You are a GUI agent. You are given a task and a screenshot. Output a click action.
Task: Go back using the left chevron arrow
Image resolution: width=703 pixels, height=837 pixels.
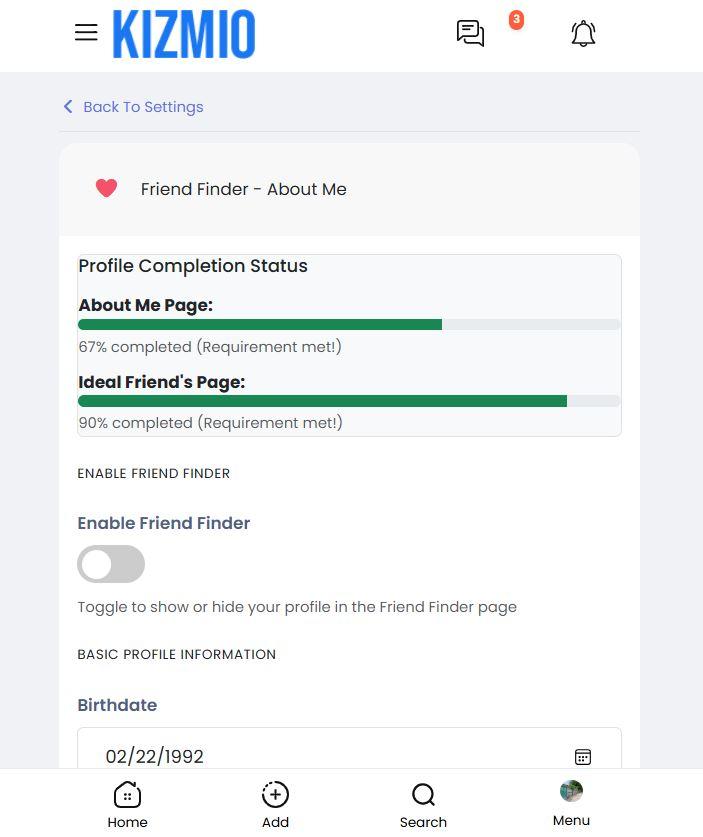pos(68,106)
